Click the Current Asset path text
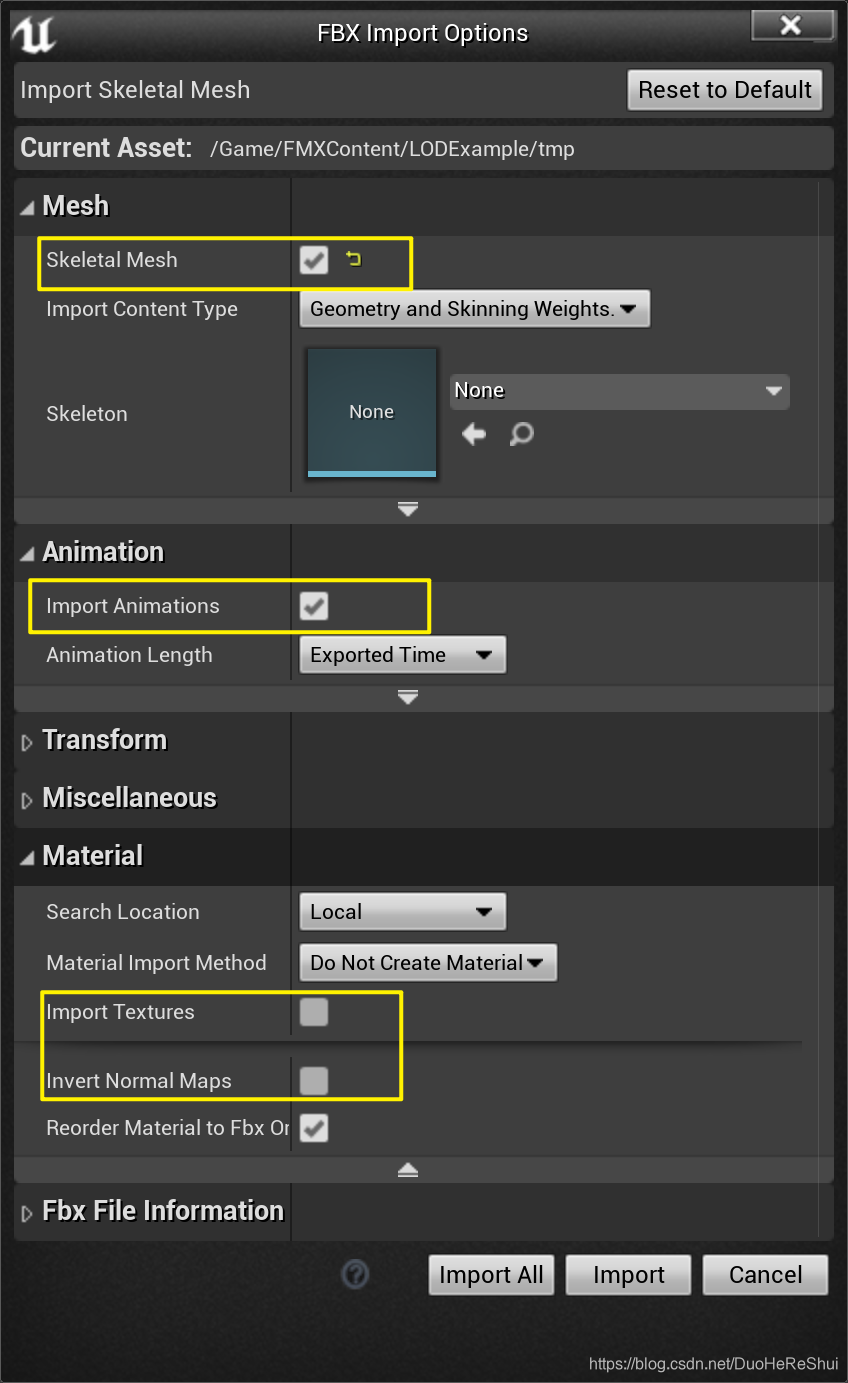 click(x=392, y=149)
